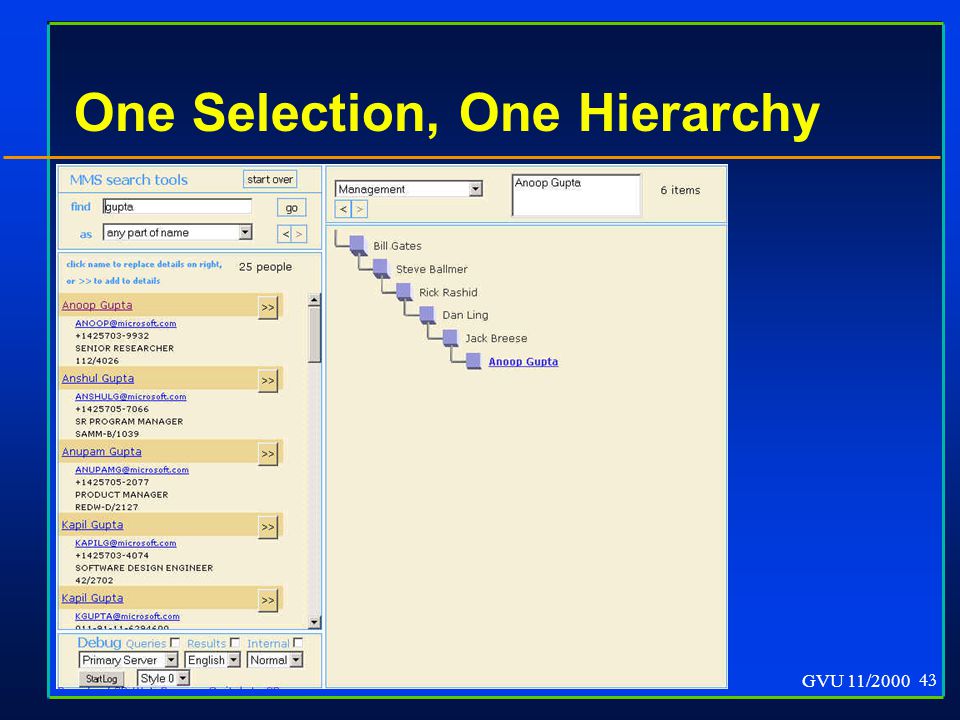Click the start over button
Image resolution: width=960 pixels, height=720 pixels.
(x=270, y=179)
